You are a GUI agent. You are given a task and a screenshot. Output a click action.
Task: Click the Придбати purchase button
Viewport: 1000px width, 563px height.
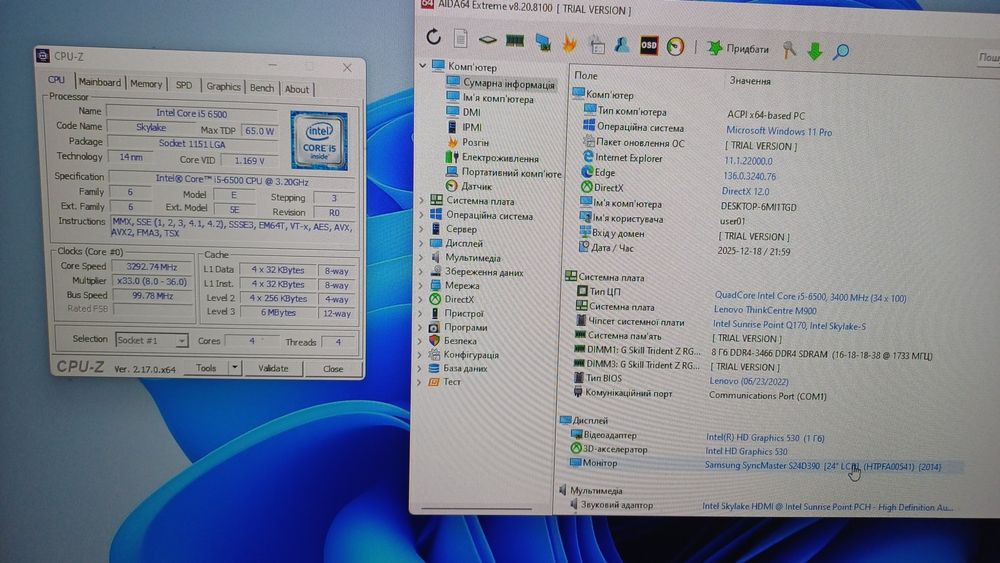(x=739, y=48)
